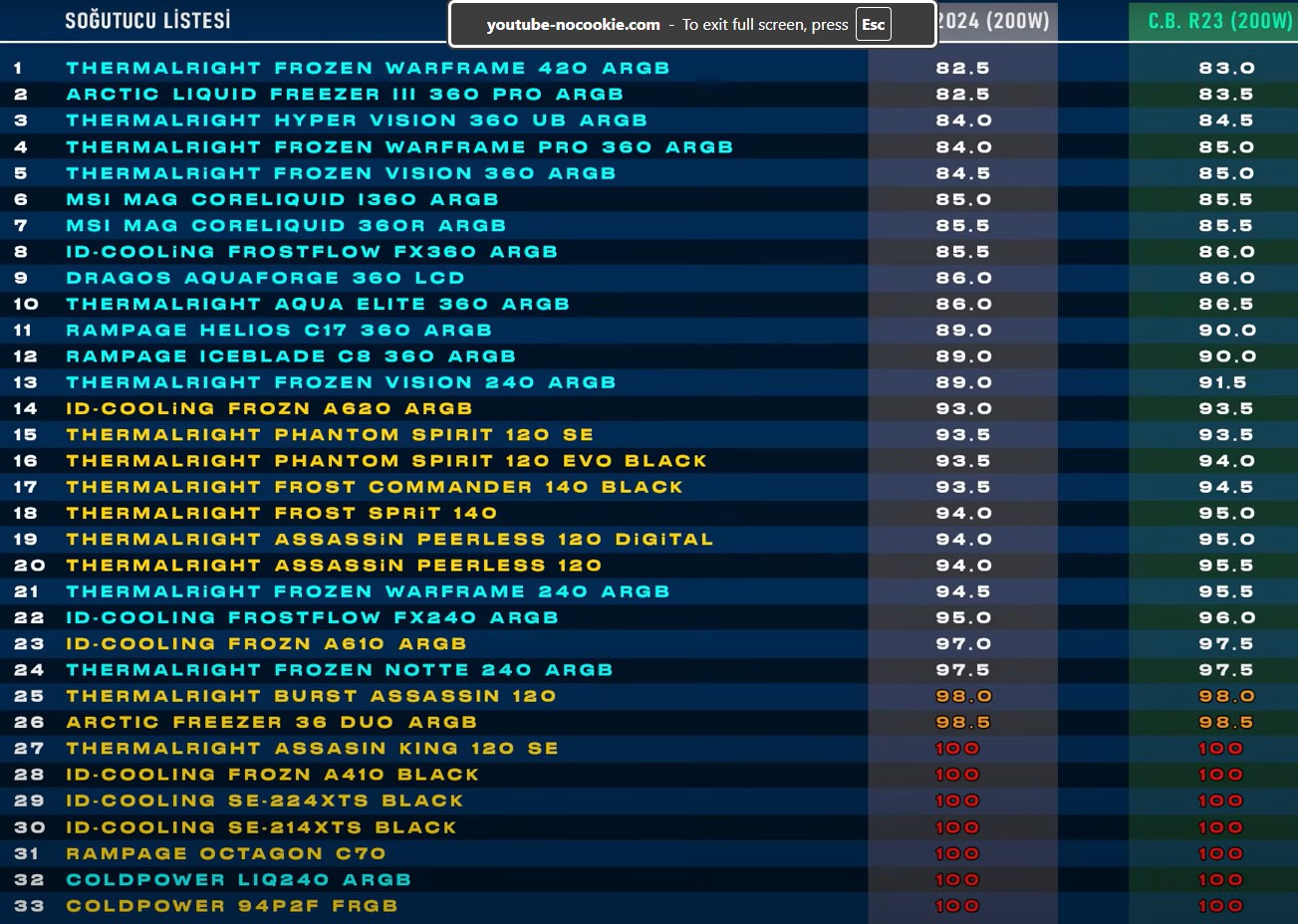Click the 86.5 value for Aqua Elite 360

point(1226,304)
